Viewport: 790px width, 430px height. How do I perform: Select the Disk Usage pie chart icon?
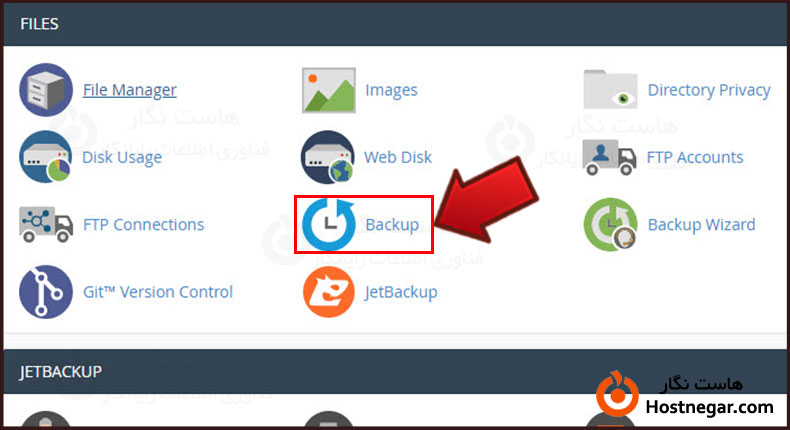[x=46, y=157]
